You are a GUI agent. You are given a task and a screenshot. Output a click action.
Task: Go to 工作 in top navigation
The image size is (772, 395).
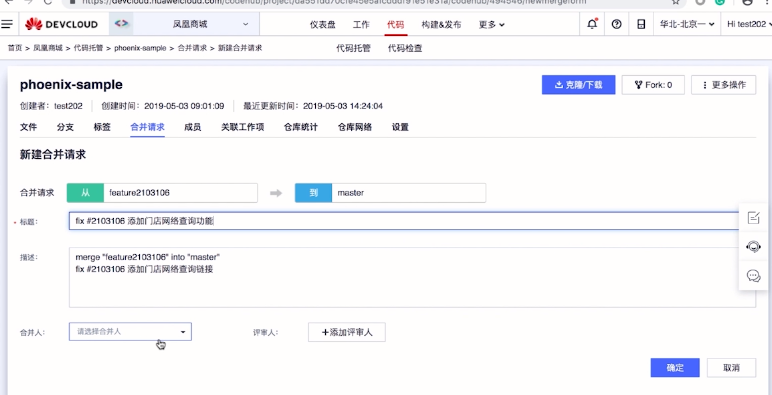[361, 25]
